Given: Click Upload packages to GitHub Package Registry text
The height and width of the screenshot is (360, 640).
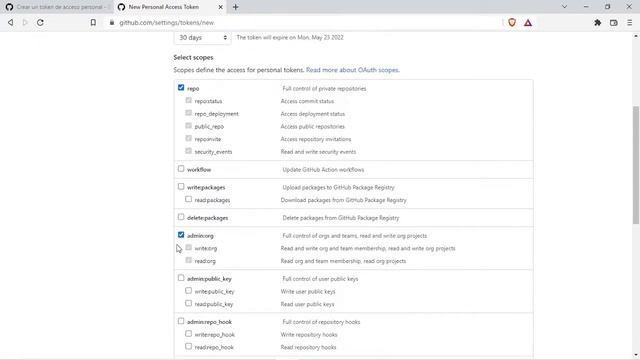Looking at the screenshot, I should 338,188.
